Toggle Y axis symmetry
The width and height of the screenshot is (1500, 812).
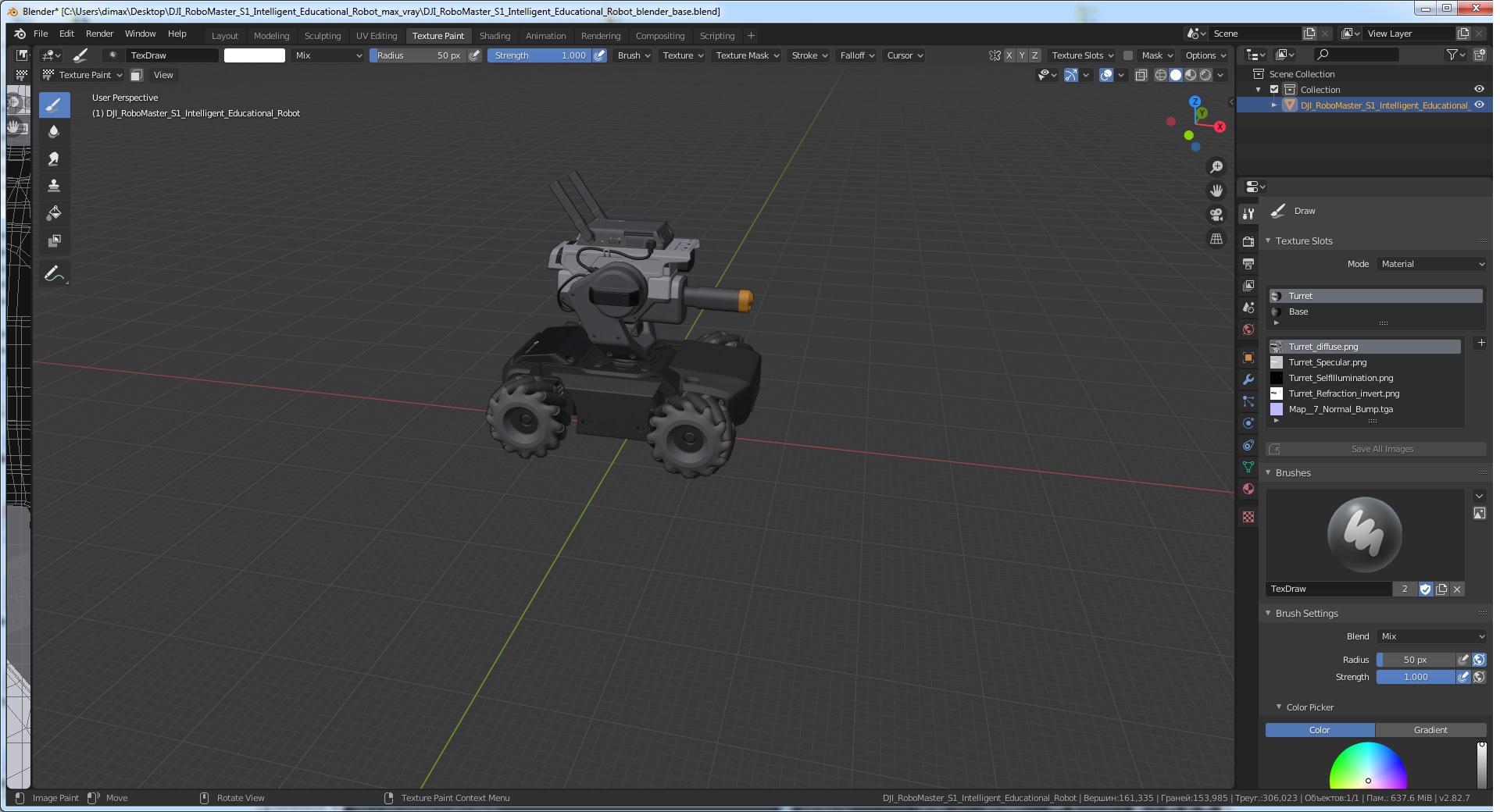click(1022, 55)
